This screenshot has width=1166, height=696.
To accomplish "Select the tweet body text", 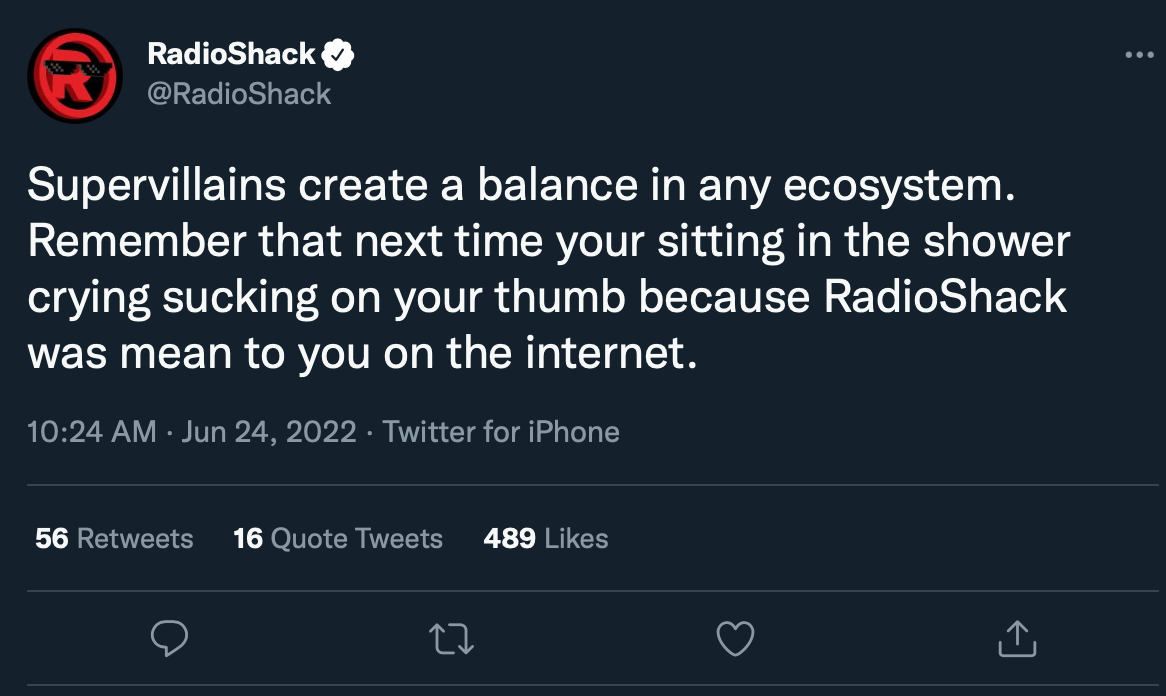I will (x=550, y=268).
